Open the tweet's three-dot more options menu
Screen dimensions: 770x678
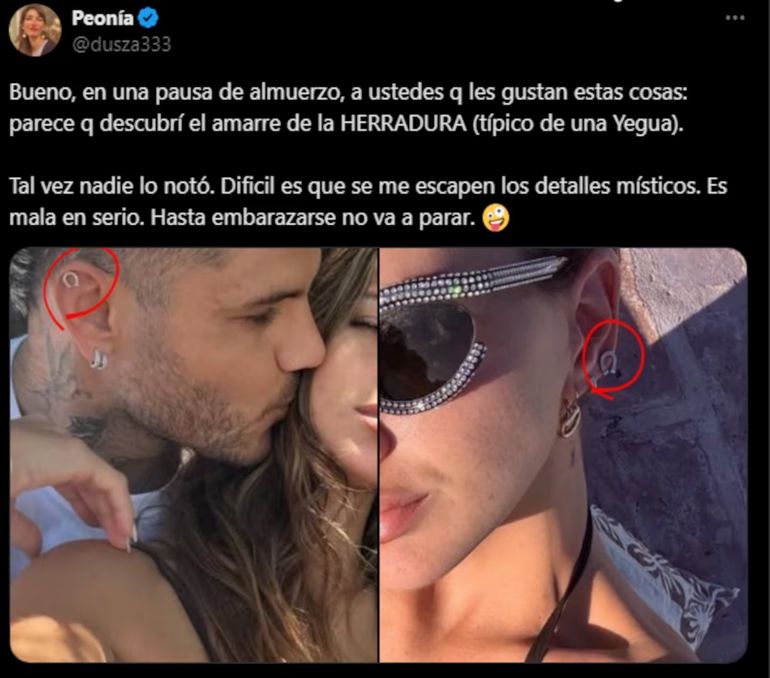[x=735, y=18]
